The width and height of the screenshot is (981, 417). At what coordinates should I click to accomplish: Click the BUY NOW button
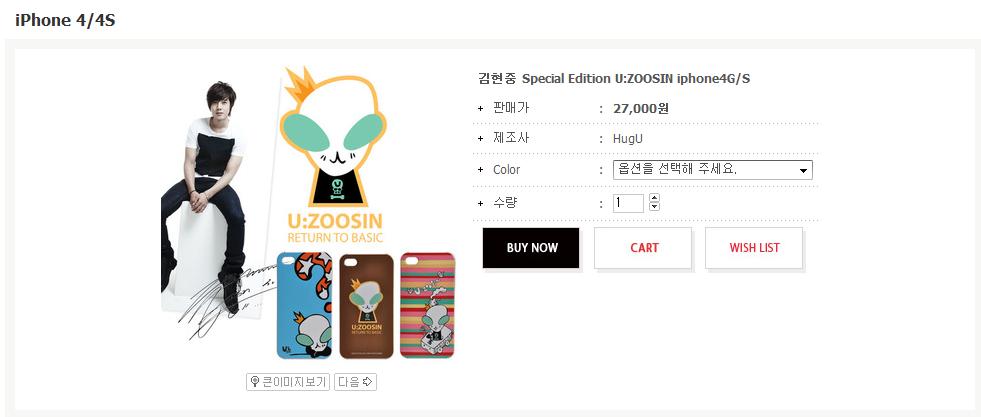click(x=531, y=248)
